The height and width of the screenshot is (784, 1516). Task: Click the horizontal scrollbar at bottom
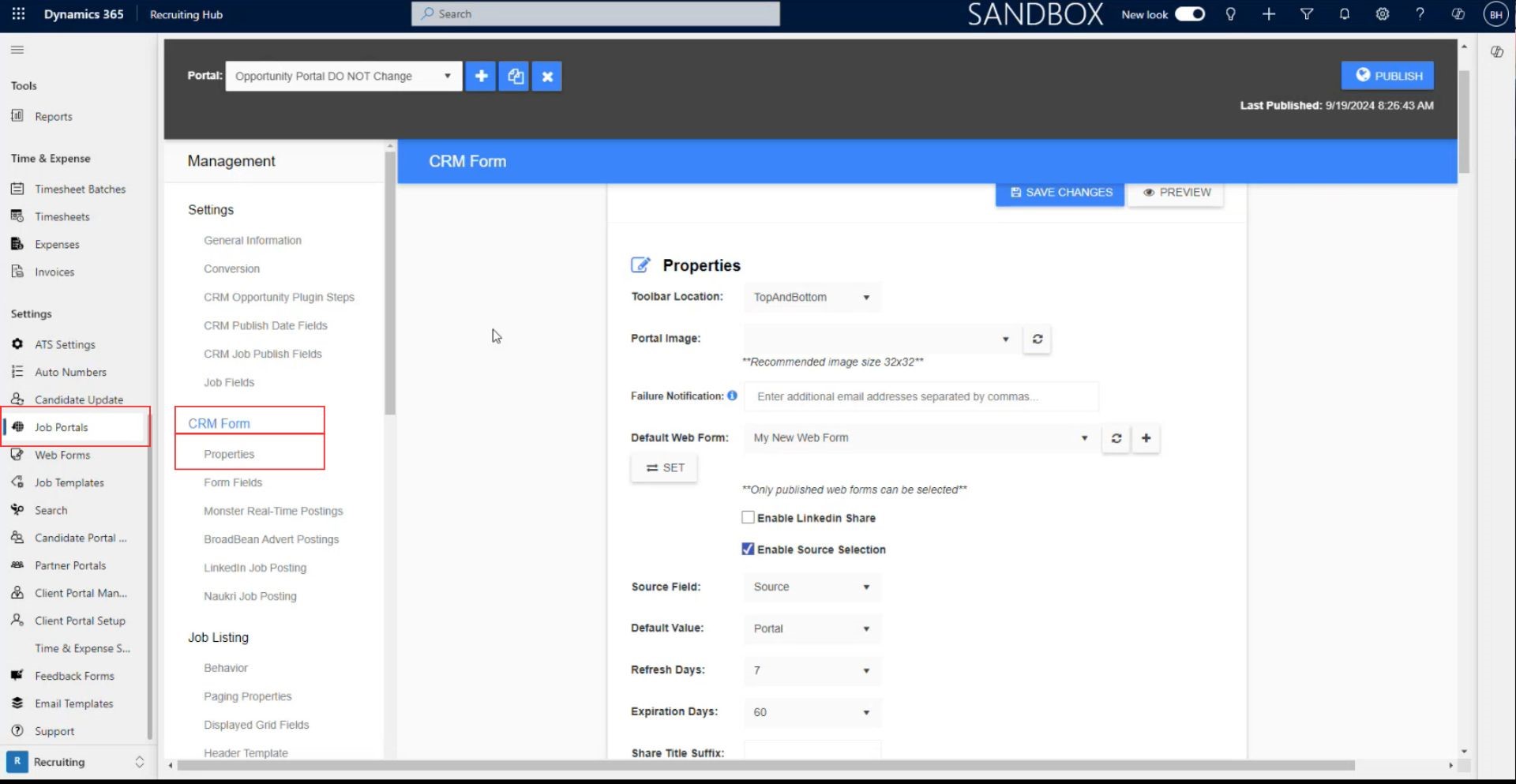click(x=766, y=766)
